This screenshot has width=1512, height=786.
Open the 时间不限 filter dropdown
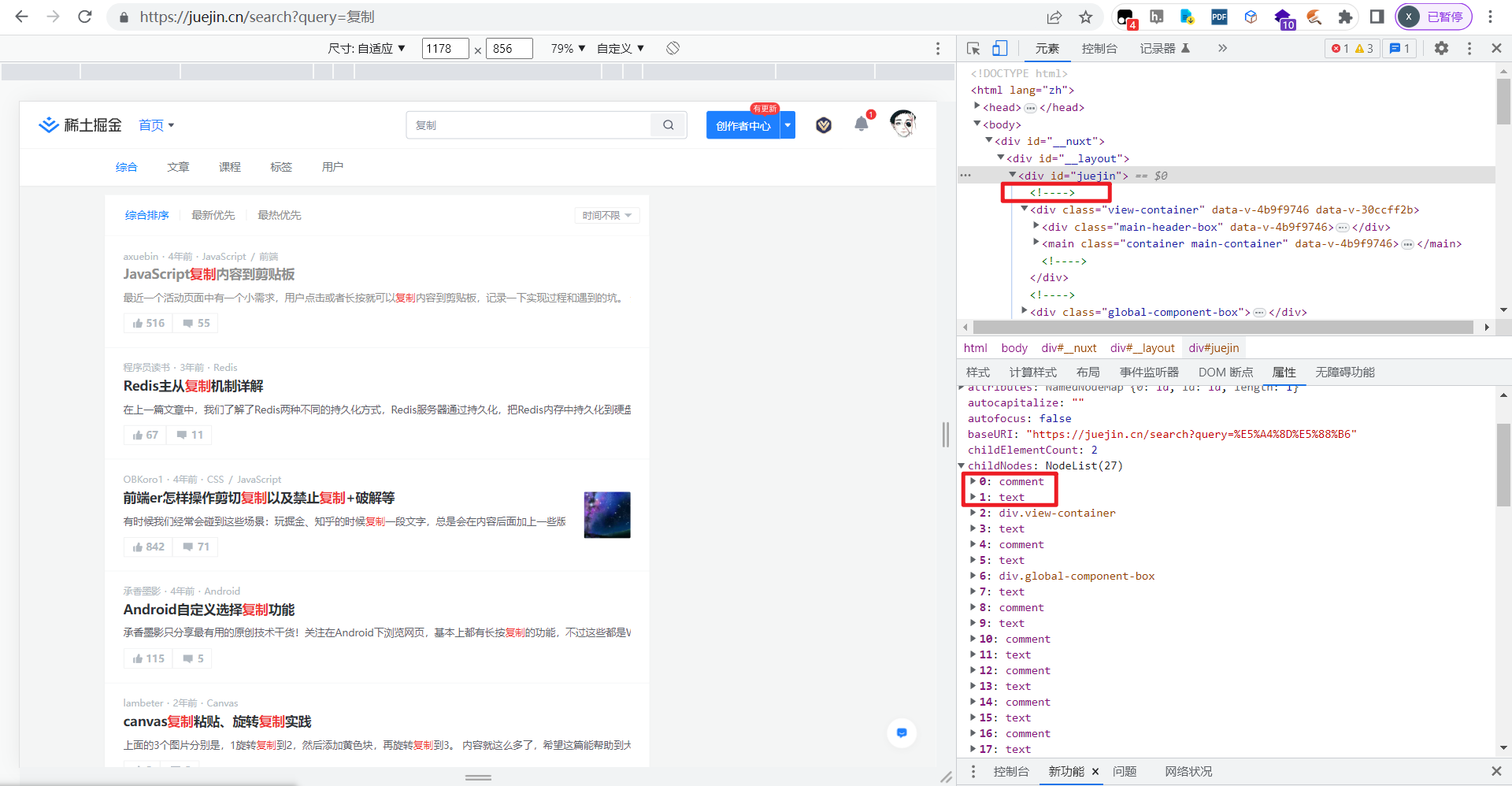(x=607, y=215)
